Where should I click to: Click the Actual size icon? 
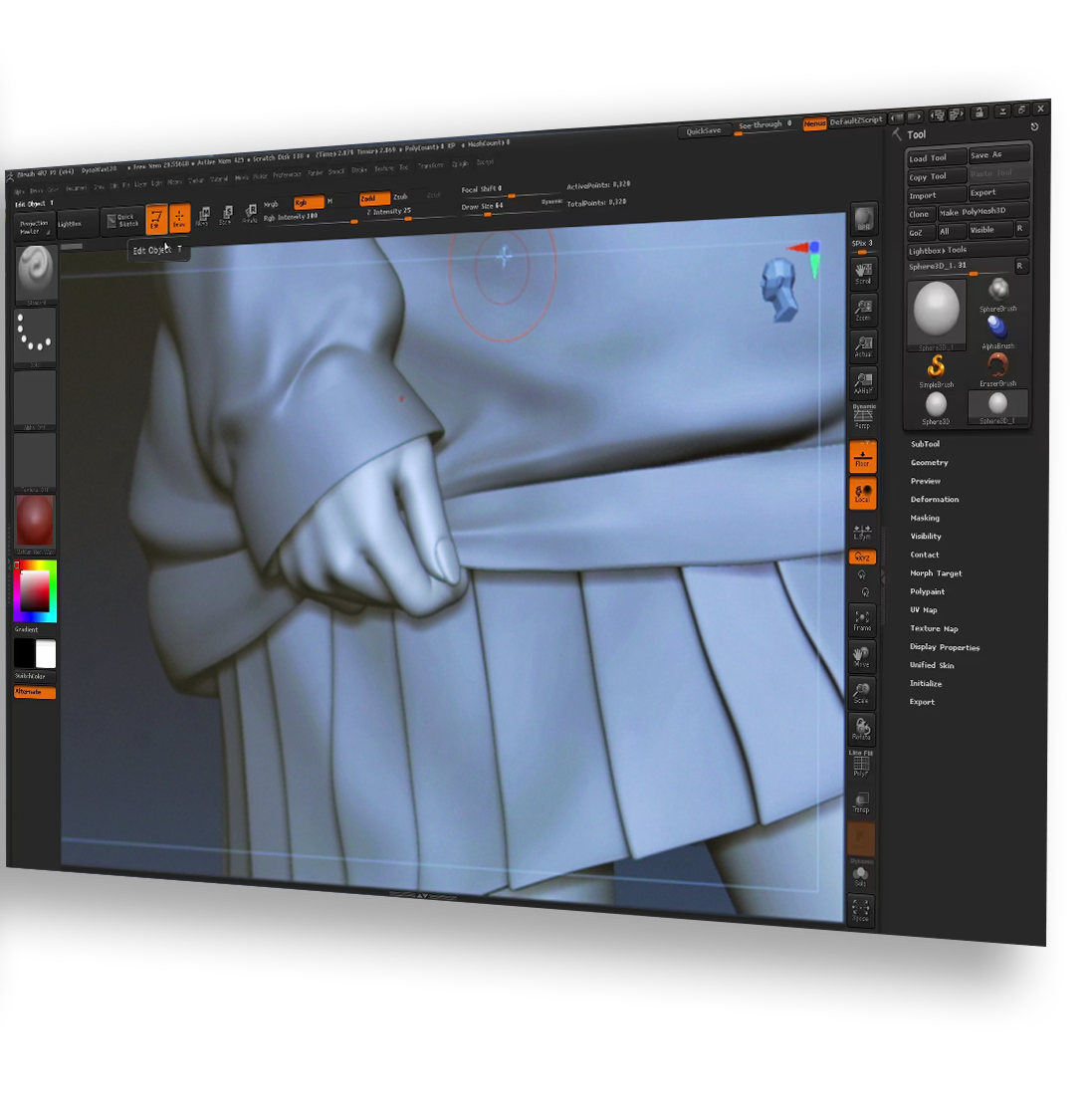coord(864,346)
